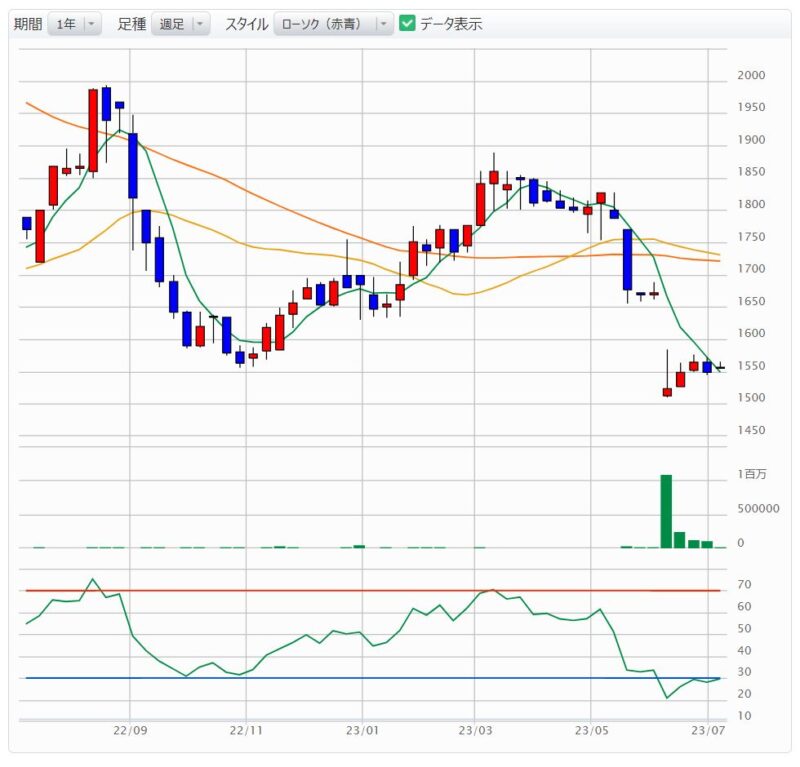
Task: Click the 23/05 date label on the time axis
Action: [x=592, y=730]
